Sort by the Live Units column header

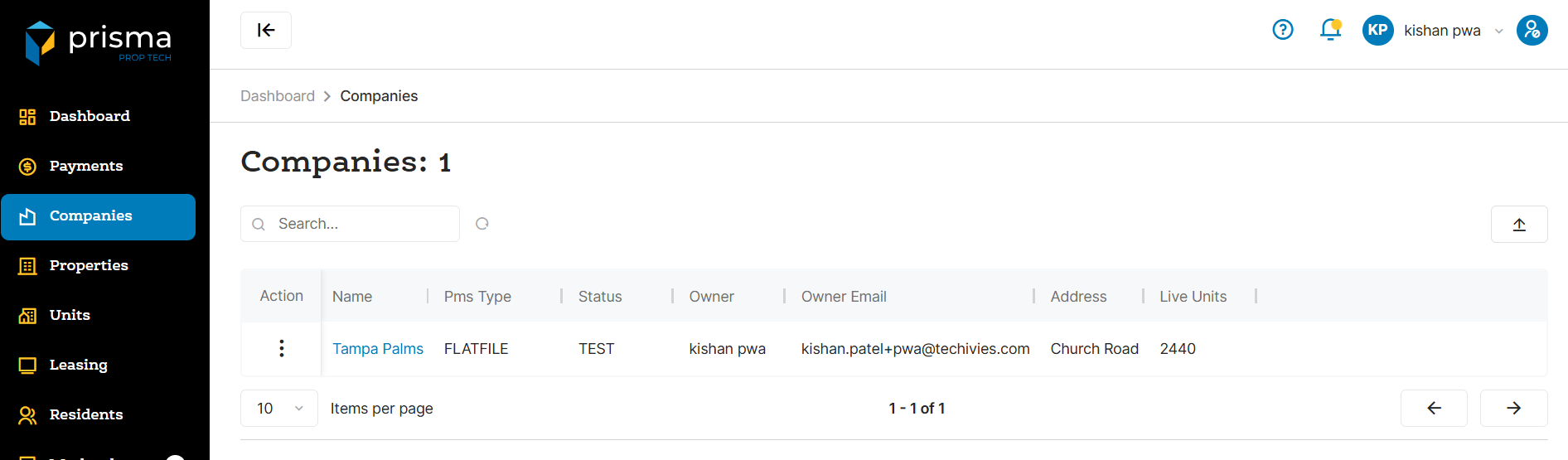pos(1193,297)
